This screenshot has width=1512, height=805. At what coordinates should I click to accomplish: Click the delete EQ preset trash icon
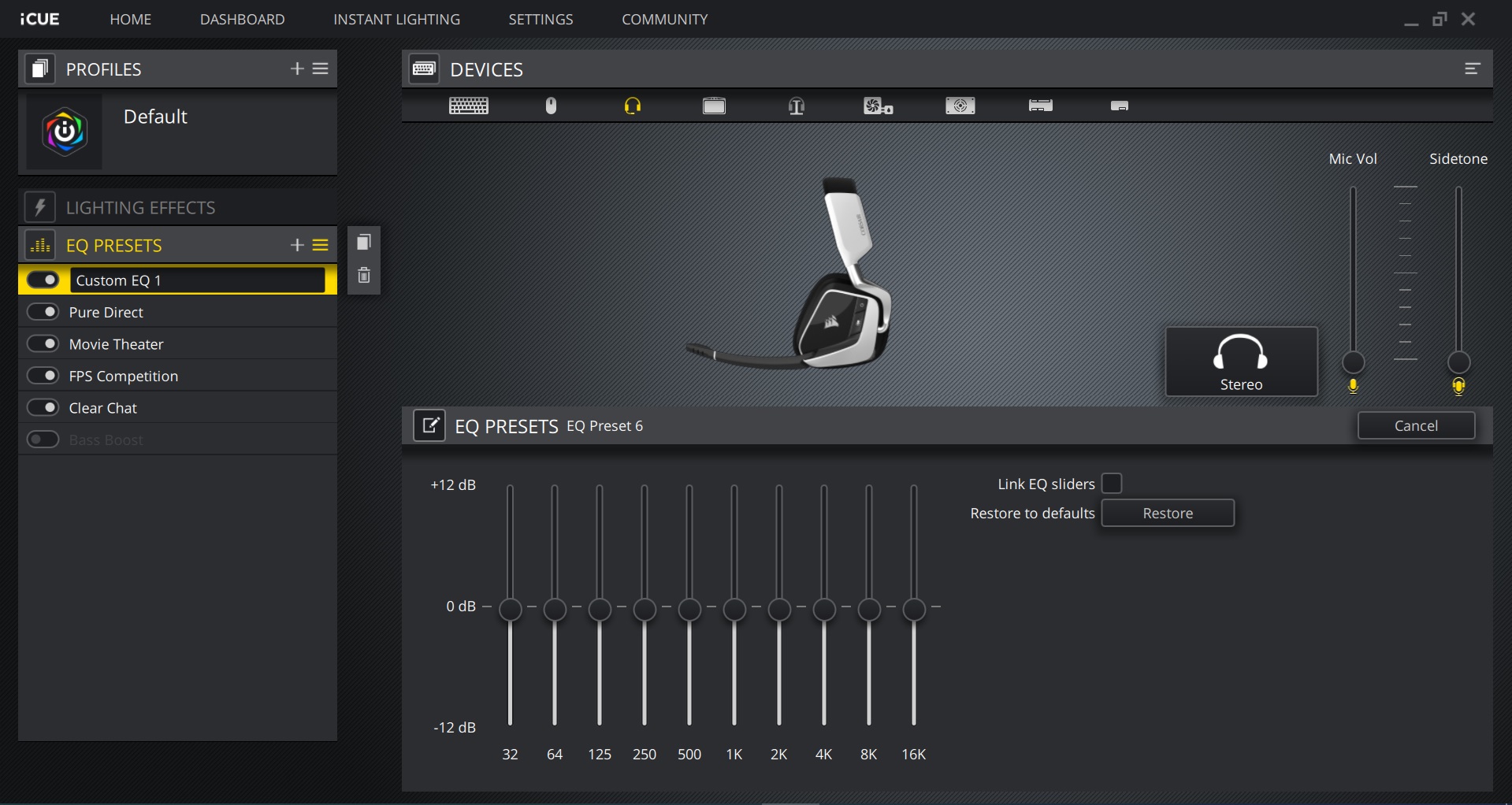click(x=363, y=275)
